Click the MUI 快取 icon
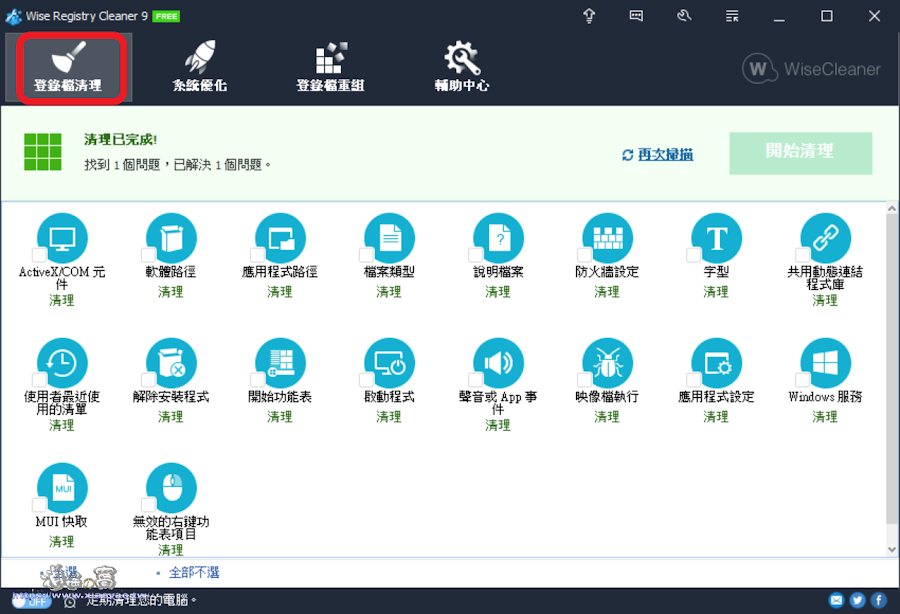Screen dimensions: 900x614 [62, 488]
